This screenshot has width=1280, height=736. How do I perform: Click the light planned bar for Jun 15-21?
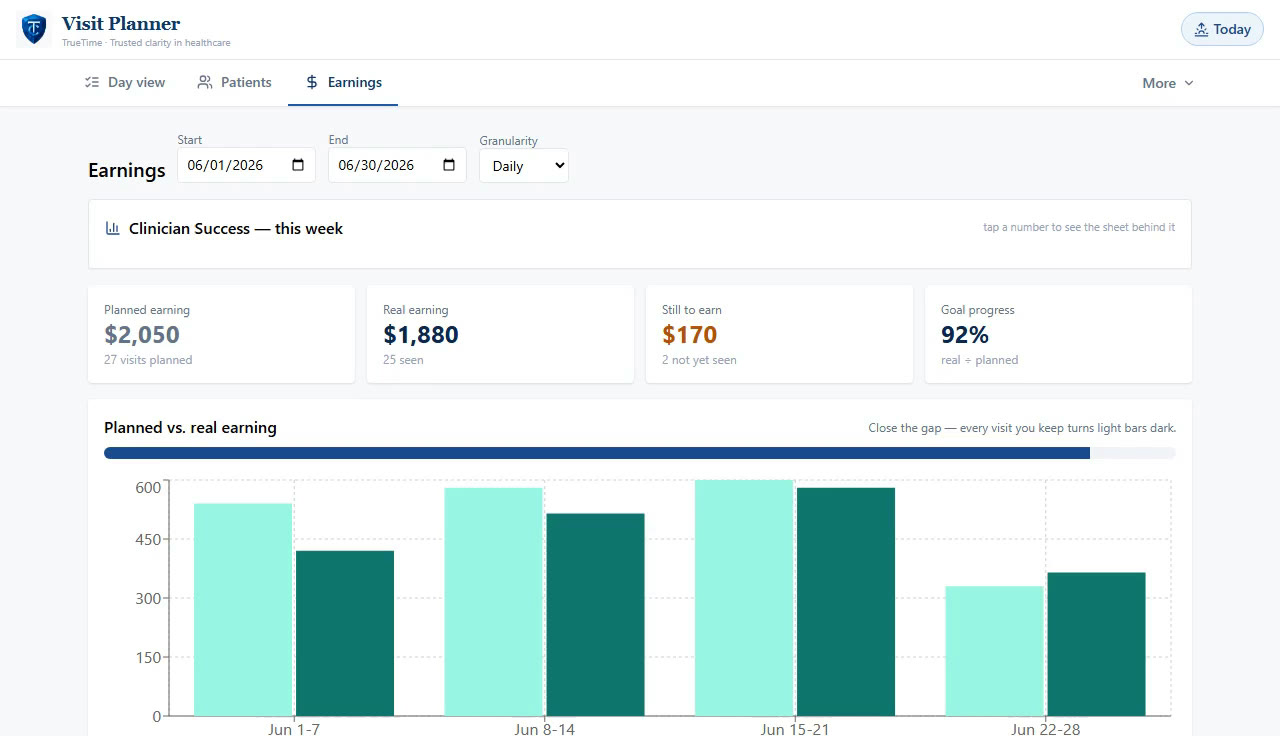(x=744, y=598)
